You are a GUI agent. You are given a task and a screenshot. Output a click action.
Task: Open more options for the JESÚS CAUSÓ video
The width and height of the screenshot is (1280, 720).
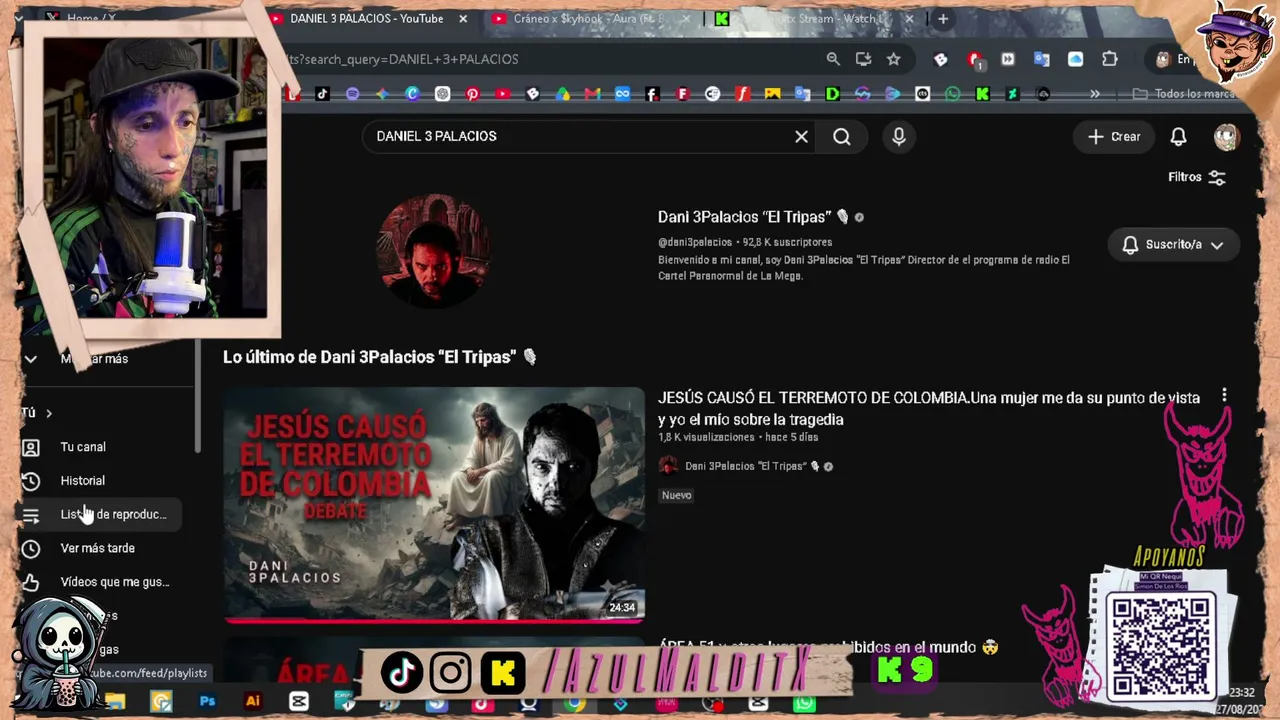click(1224, 397)
